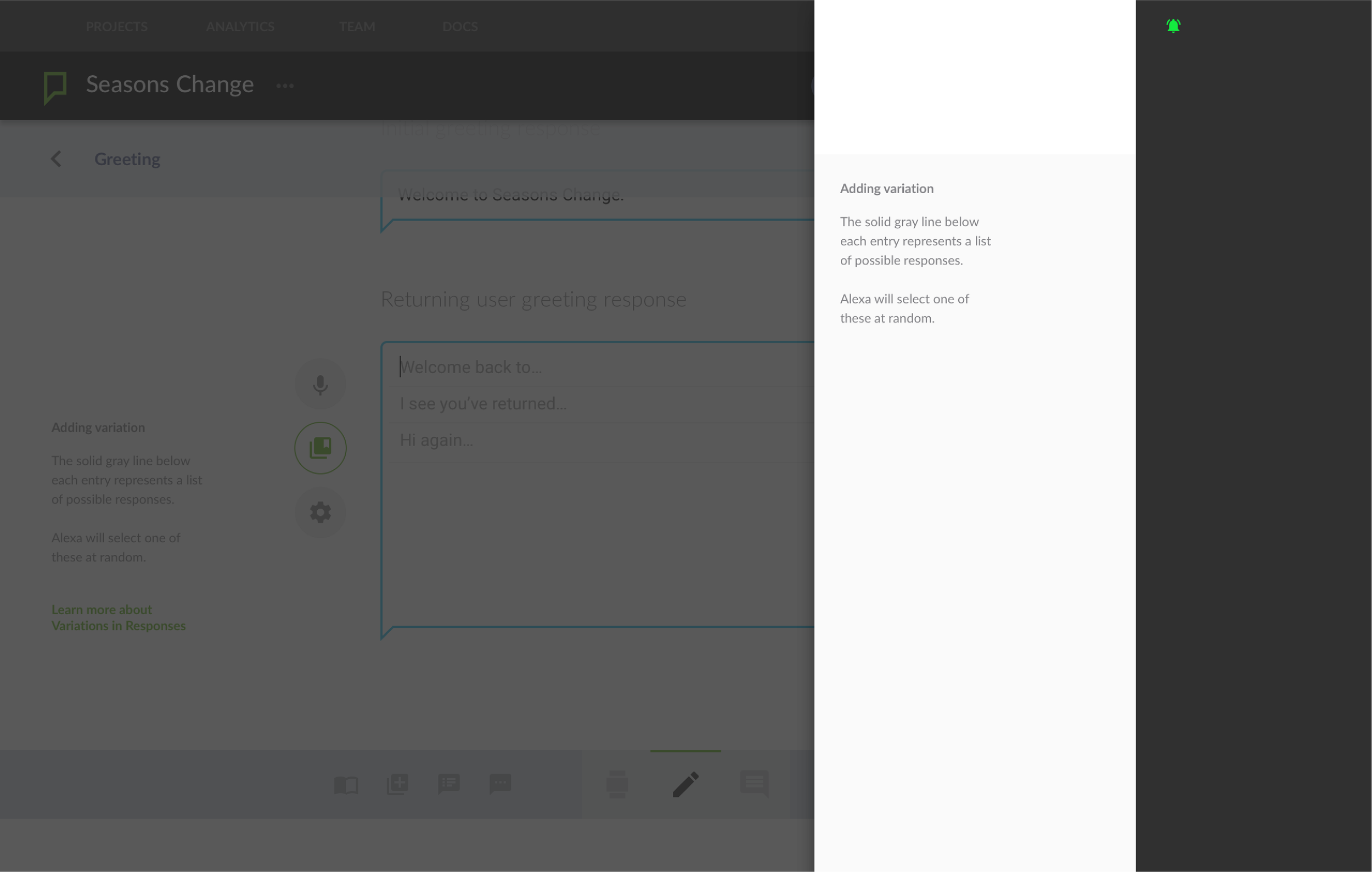This screenshot has height=872, width=1372.
Task: Open the three-dot menu beside Seasons Change
Action: click(x=285, y=86)
